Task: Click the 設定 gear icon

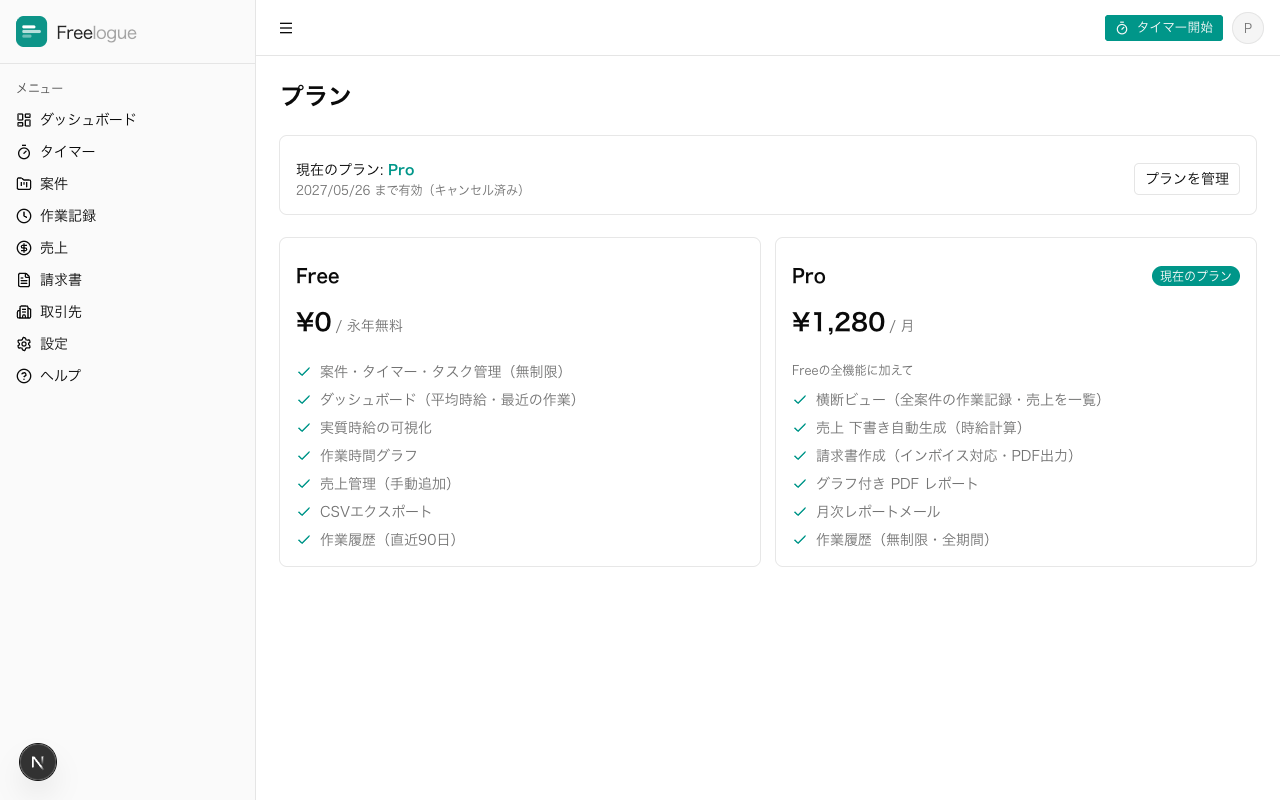Action: pyautogui.click(x=24, y=344)
